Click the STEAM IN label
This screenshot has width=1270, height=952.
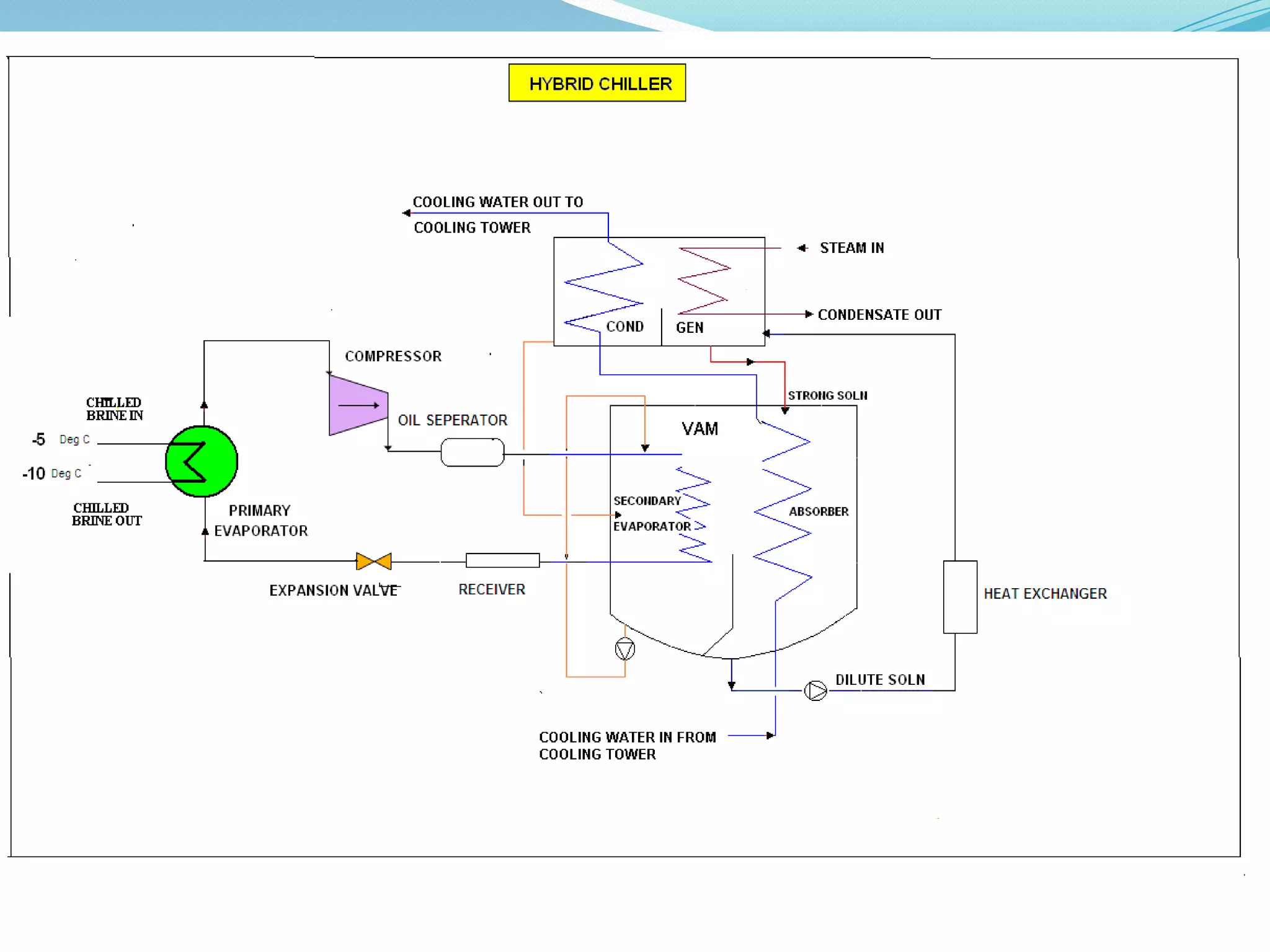tap(851, 248)
